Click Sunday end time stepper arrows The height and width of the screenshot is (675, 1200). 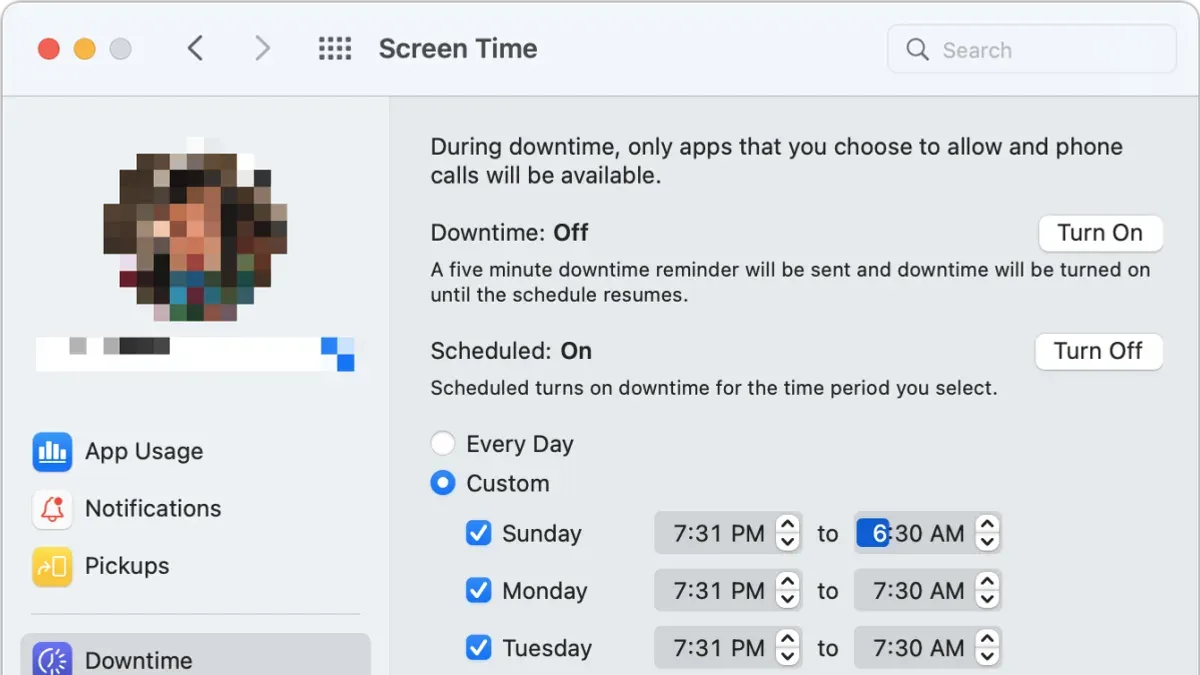(x=987, y=533)
